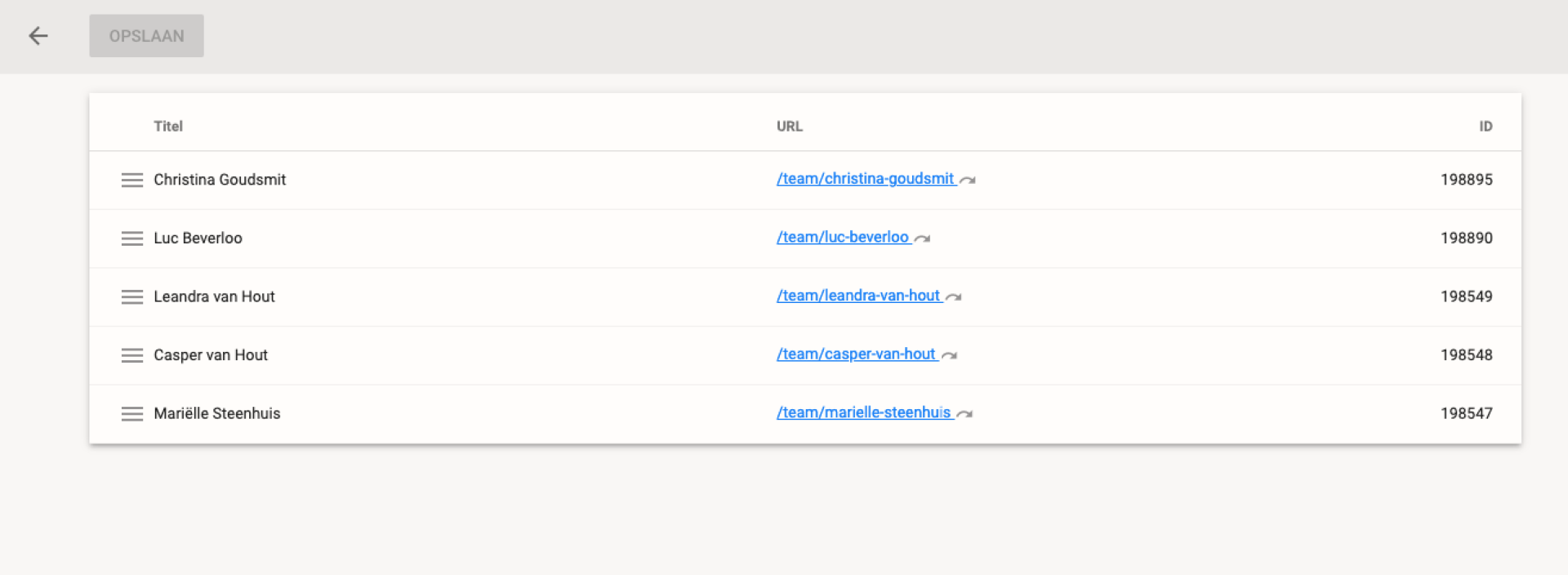
Task: Visit the /team/marielle-steenhuis link
Action: pos(863,412)
